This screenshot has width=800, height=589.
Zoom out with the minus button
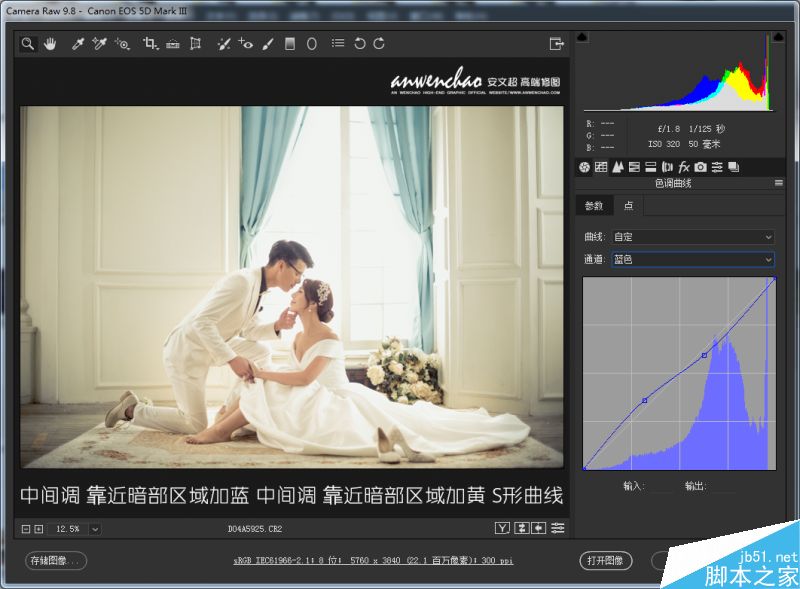(x=26, y=529)
